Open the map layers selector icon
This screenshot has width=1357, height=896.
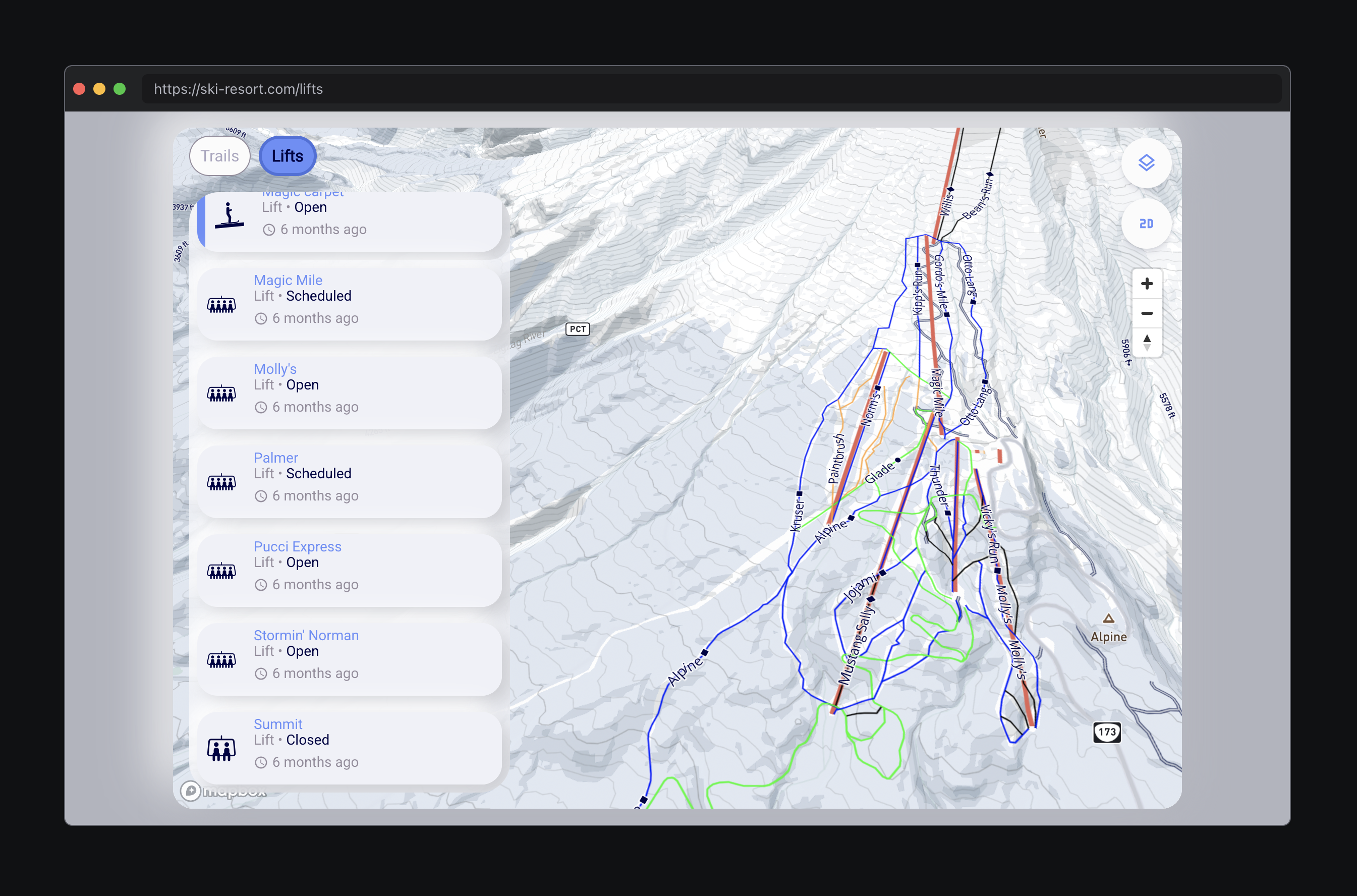1146,163
